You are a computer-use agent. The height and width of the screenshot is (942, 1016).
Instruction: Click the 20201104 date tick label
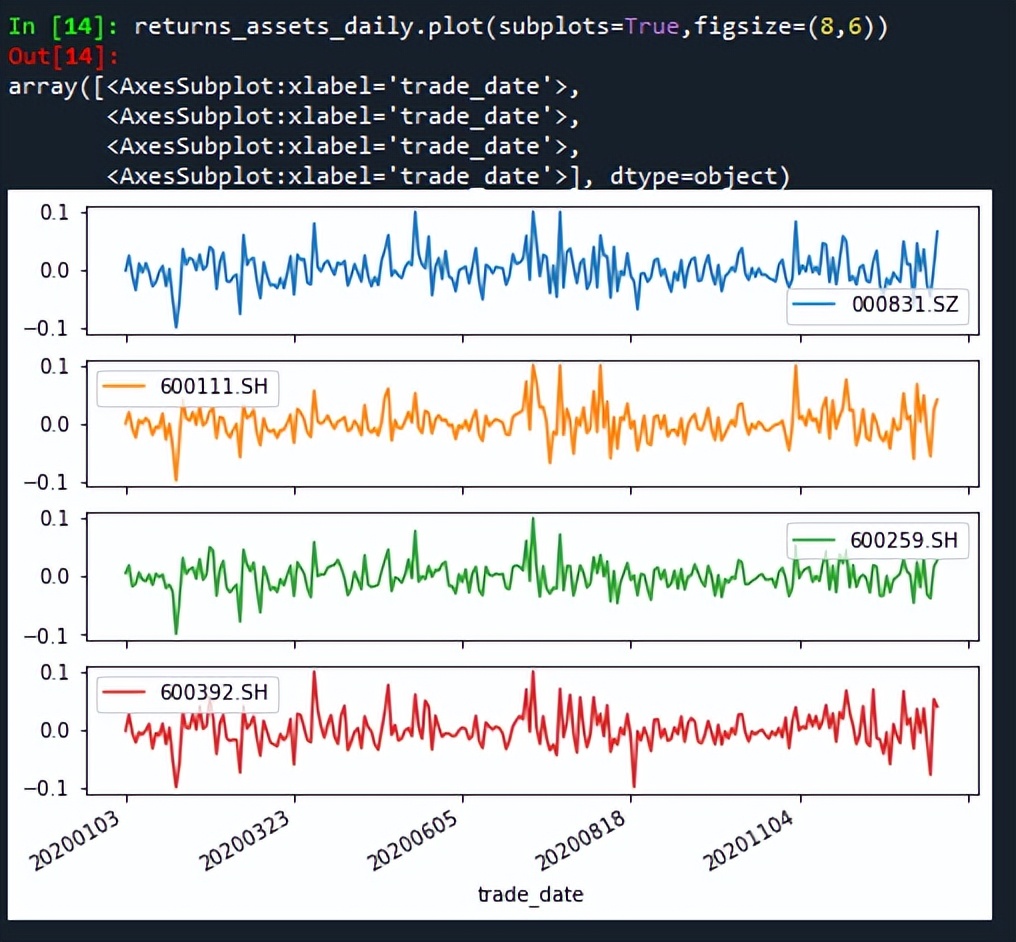(x=748, y=842)
